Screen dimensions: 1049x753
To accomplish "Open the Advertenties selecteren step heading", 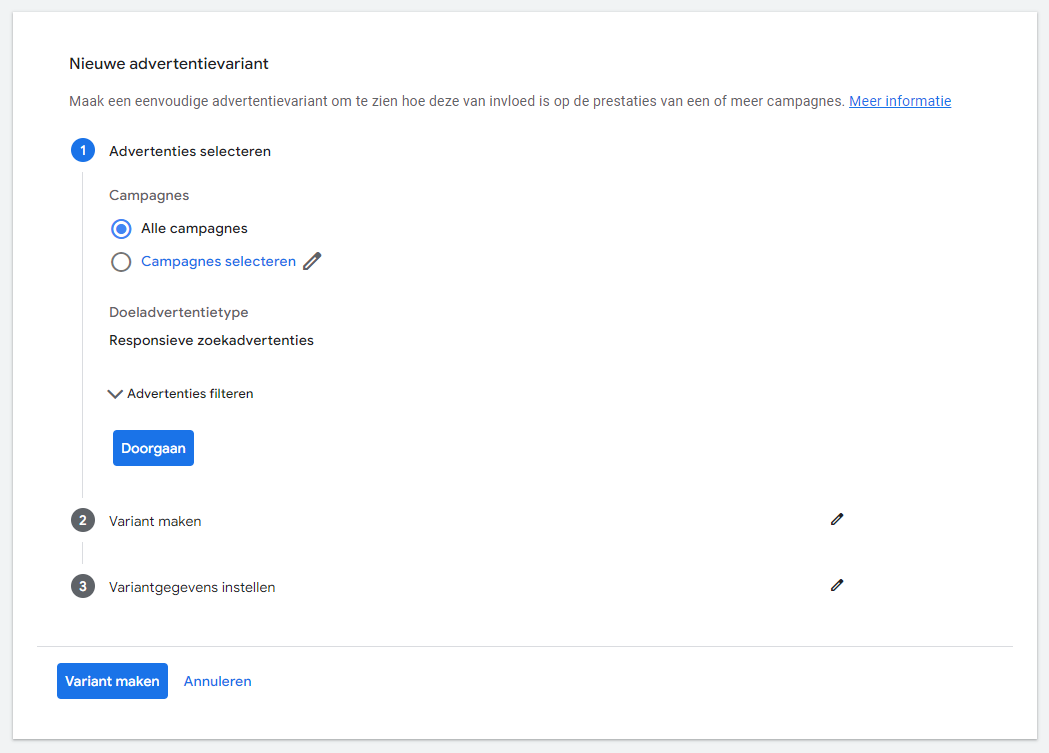I will pos(190,151).
